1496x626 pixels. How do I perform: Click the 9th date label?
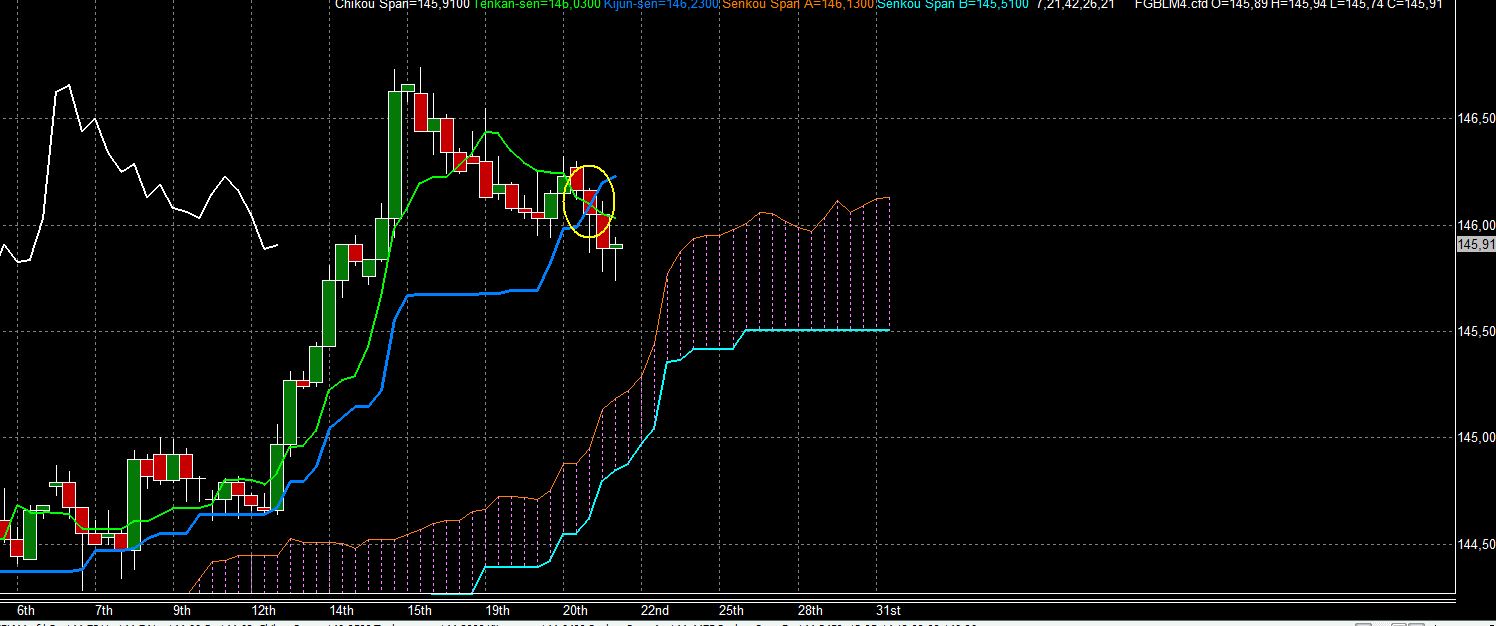pyautogui.click(x=182, y=610)
